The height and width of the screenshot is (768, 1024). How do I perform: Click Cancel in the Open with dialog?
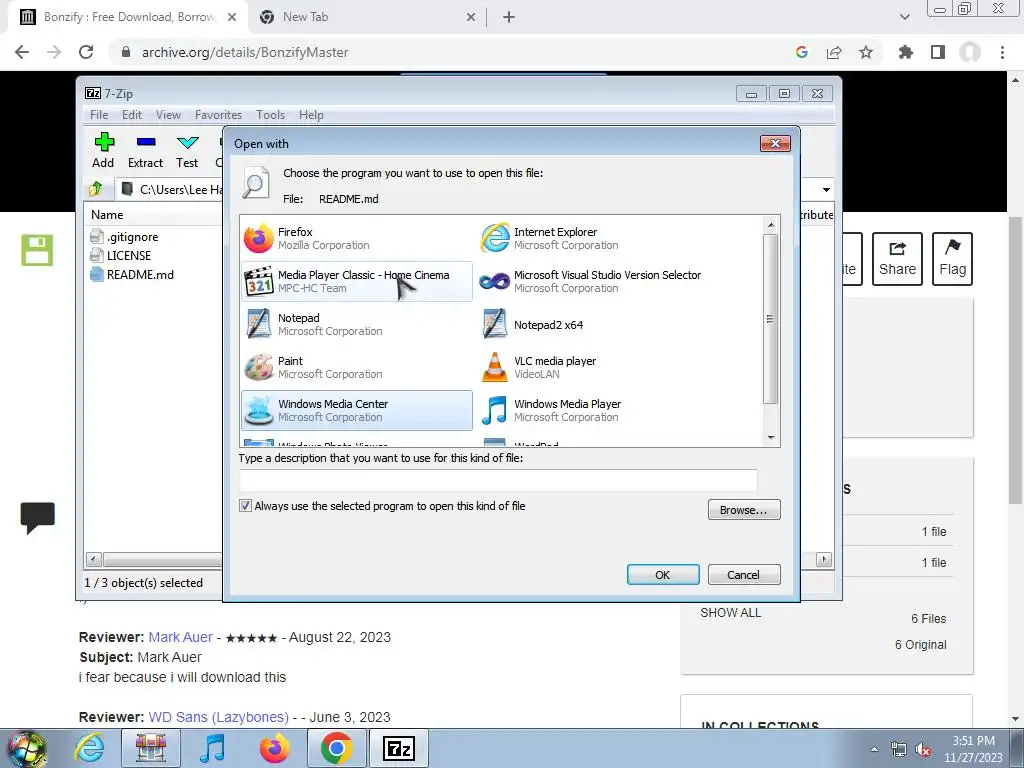point(744,575)
